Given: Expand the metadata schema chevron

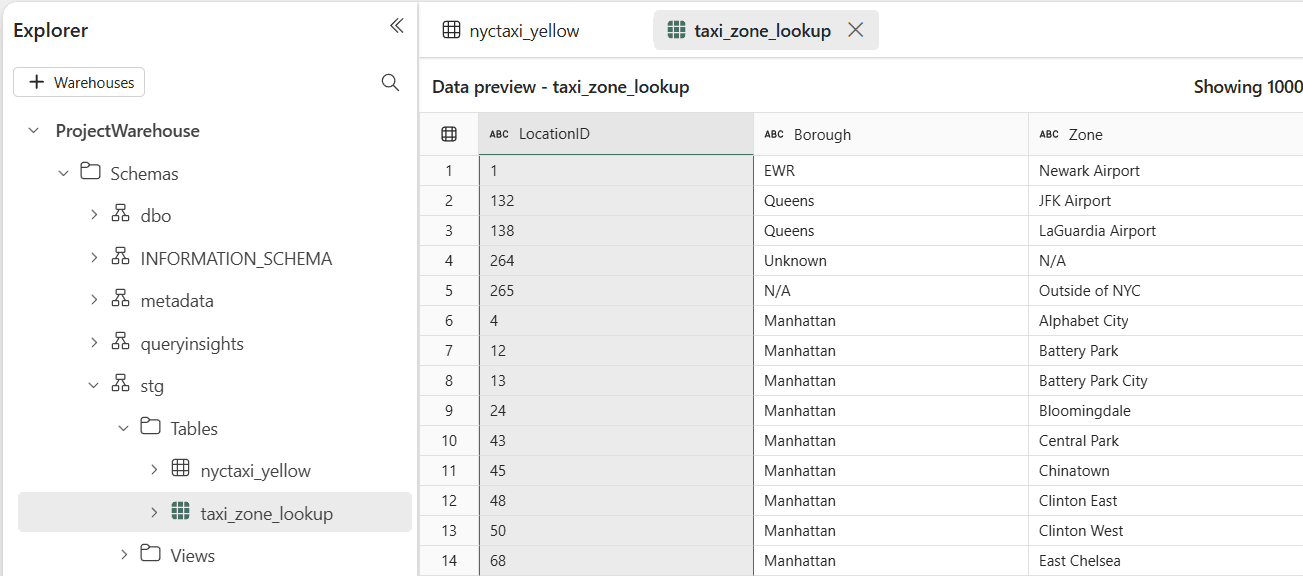Looking at the screenshot, I should (94, 300).
